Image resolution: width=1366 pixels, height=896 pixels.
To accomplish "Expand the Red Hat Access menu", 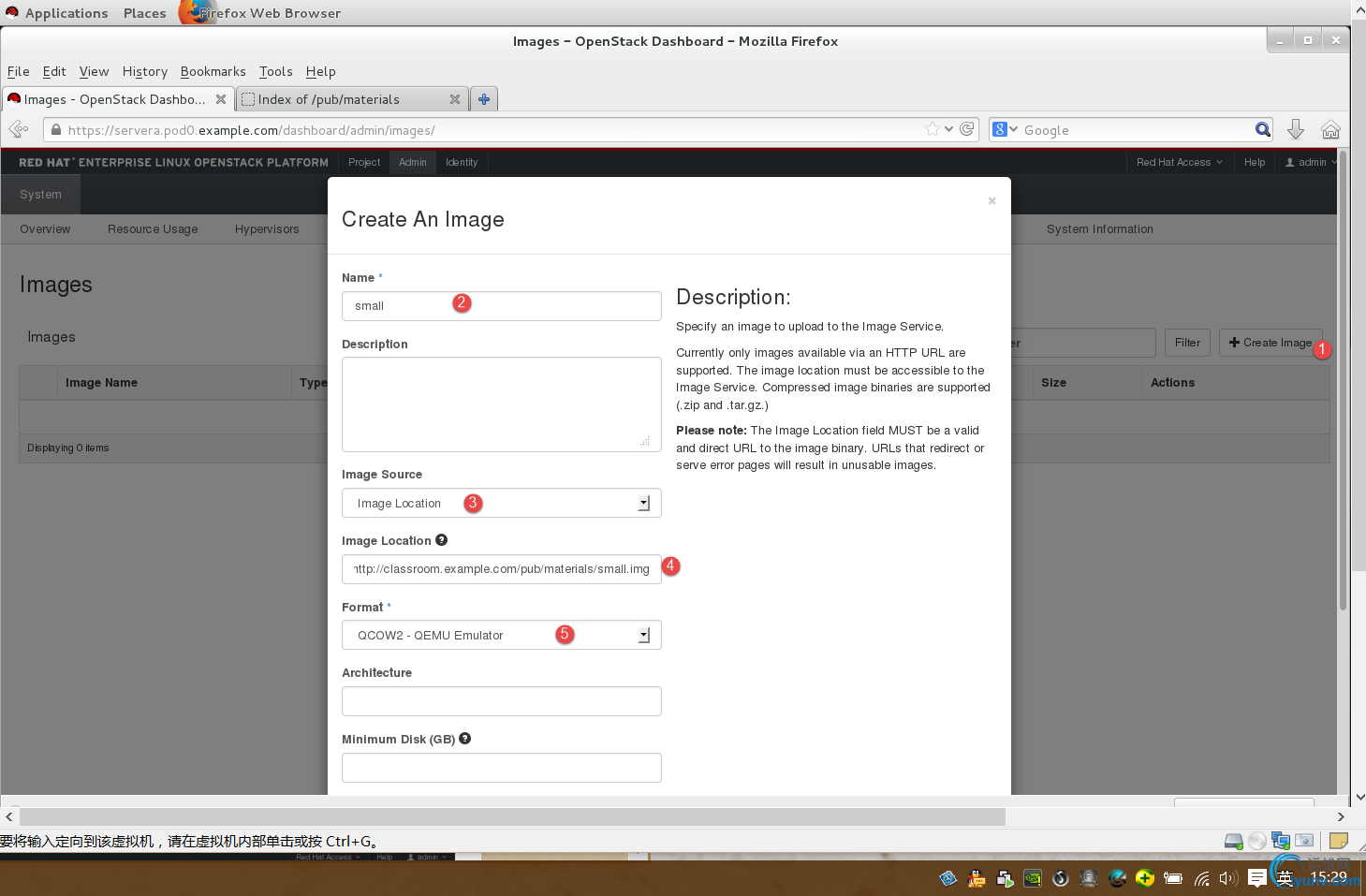I will (1180, 162).
